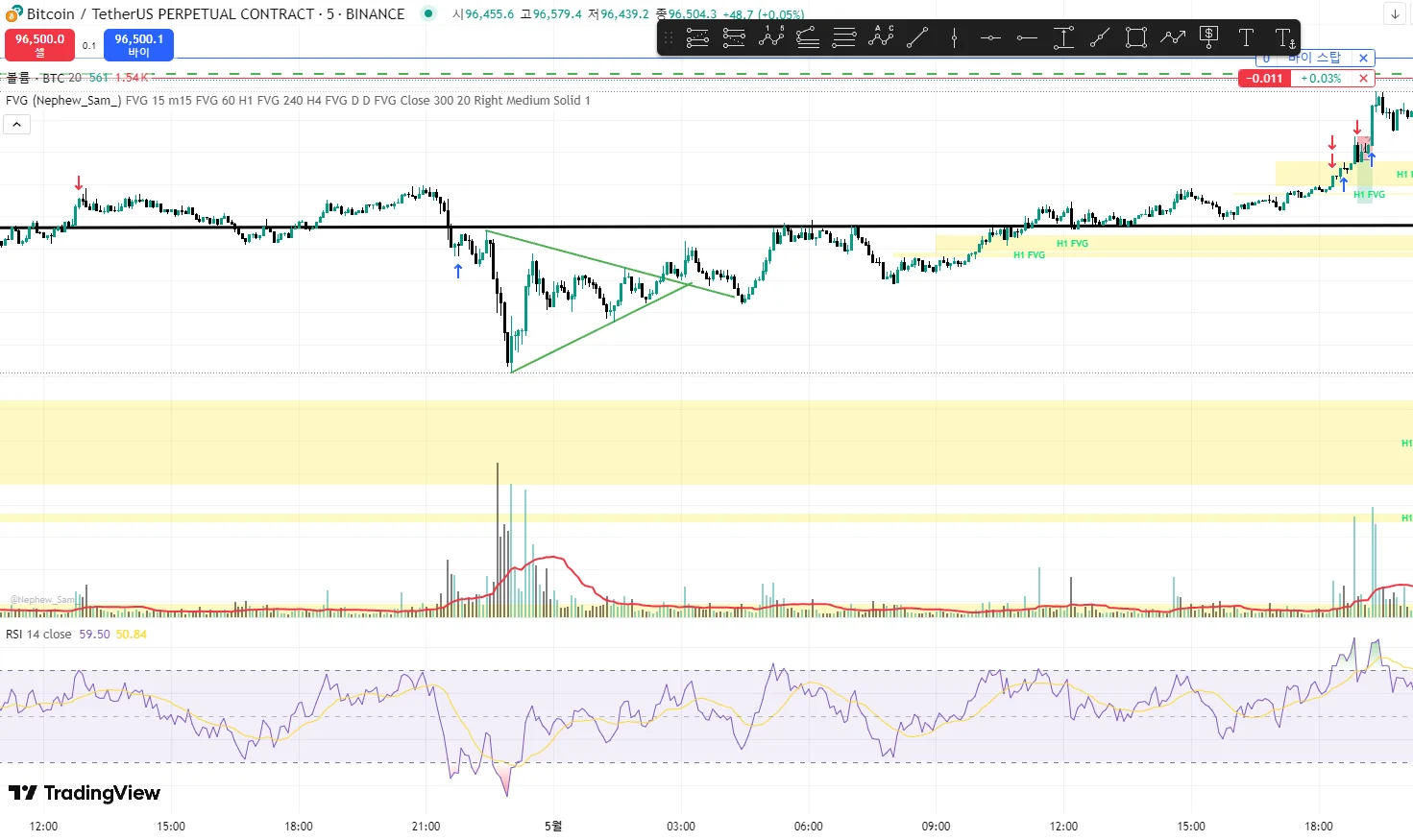The image size is (1413, 840).
Task: Click the 볼륨 · BTC 20 volume legend
Action: click(x=43, y=78)
